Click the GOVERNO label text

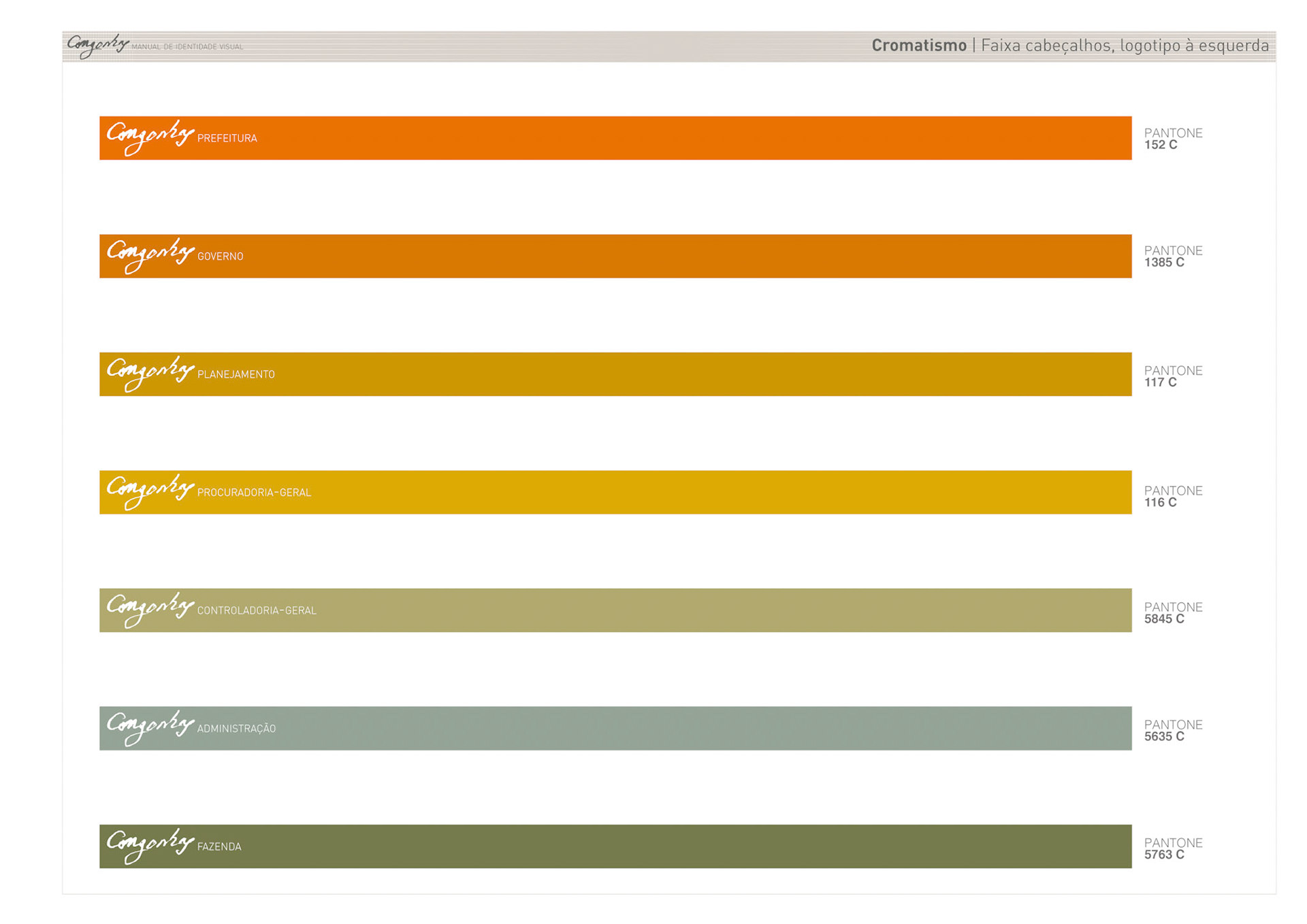(x=220, y=257)
